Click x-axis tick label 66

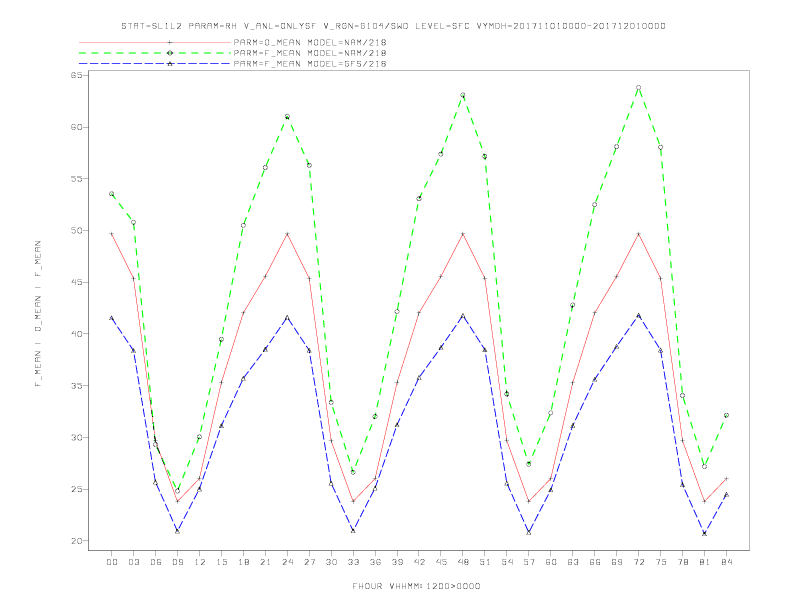(x=595, y=562)
